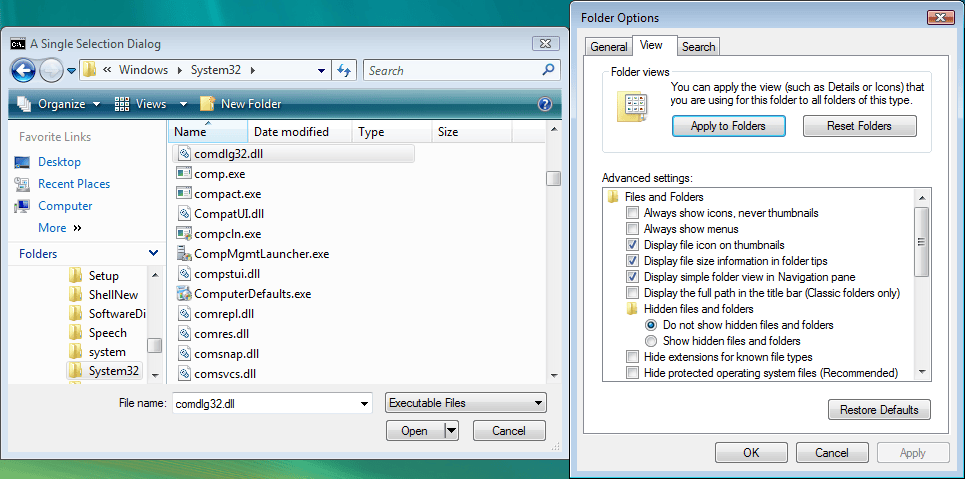
Task: Click the Speech folder icon in tree
Action: (75, 332)
